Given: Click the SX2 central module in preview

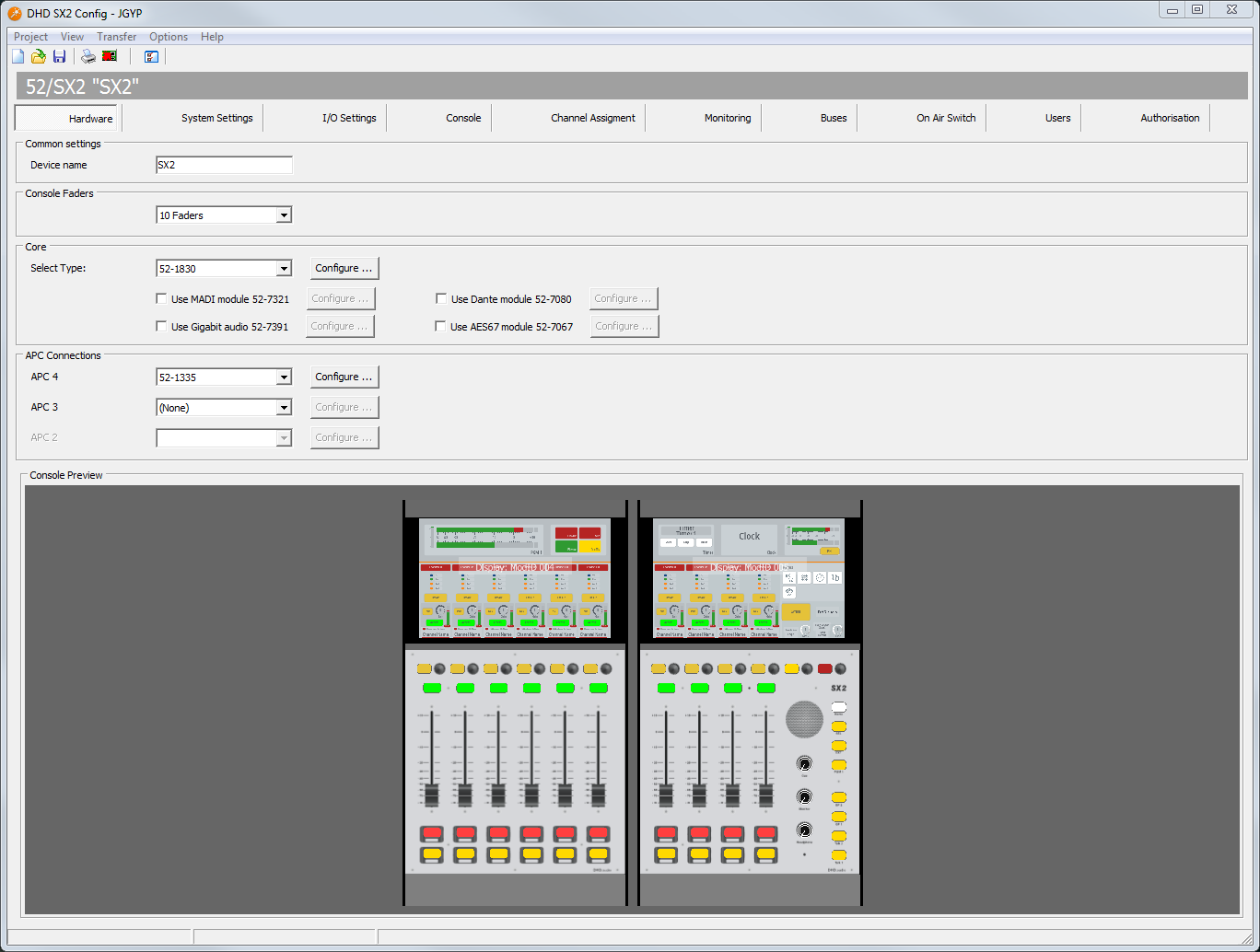Looking at the screenshot, I should [x=749, y=762].
